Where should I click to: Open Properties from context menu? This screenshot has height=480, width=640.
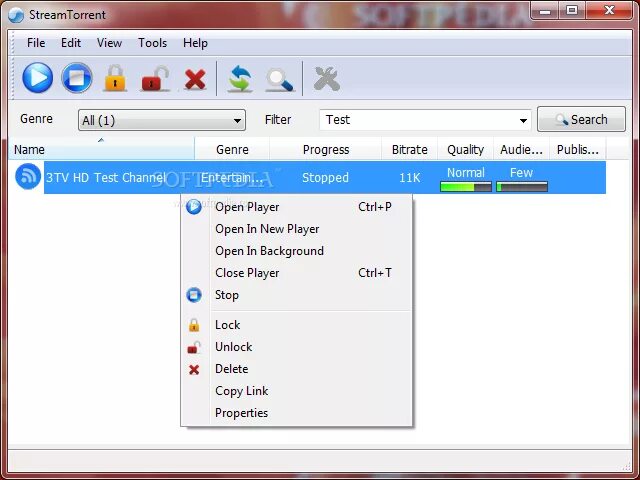(296, 413)
